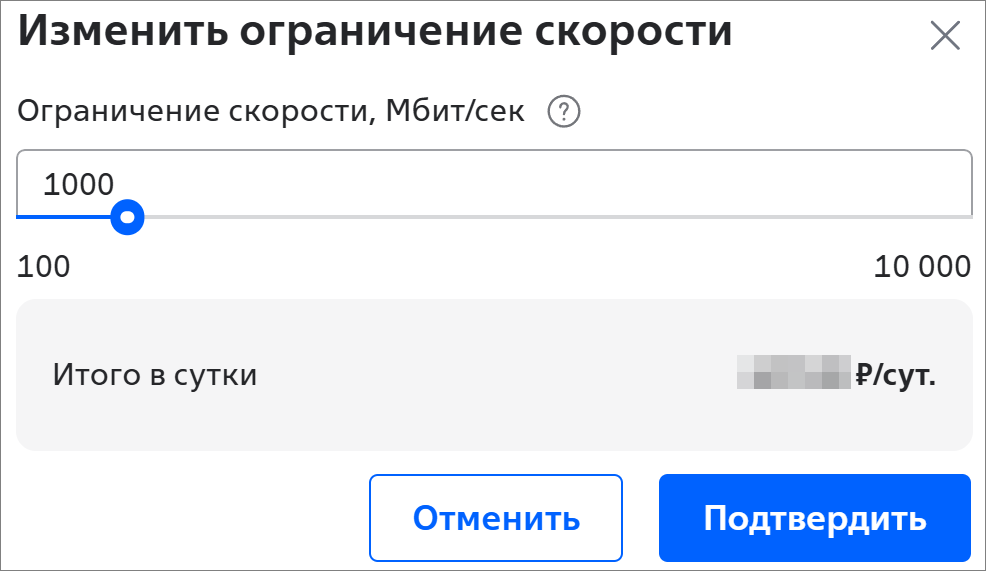Image resolution: width=986 pixels, height=571 pixels.
Task: Click the 1000 value in the speed field
Action: [79, 184]
